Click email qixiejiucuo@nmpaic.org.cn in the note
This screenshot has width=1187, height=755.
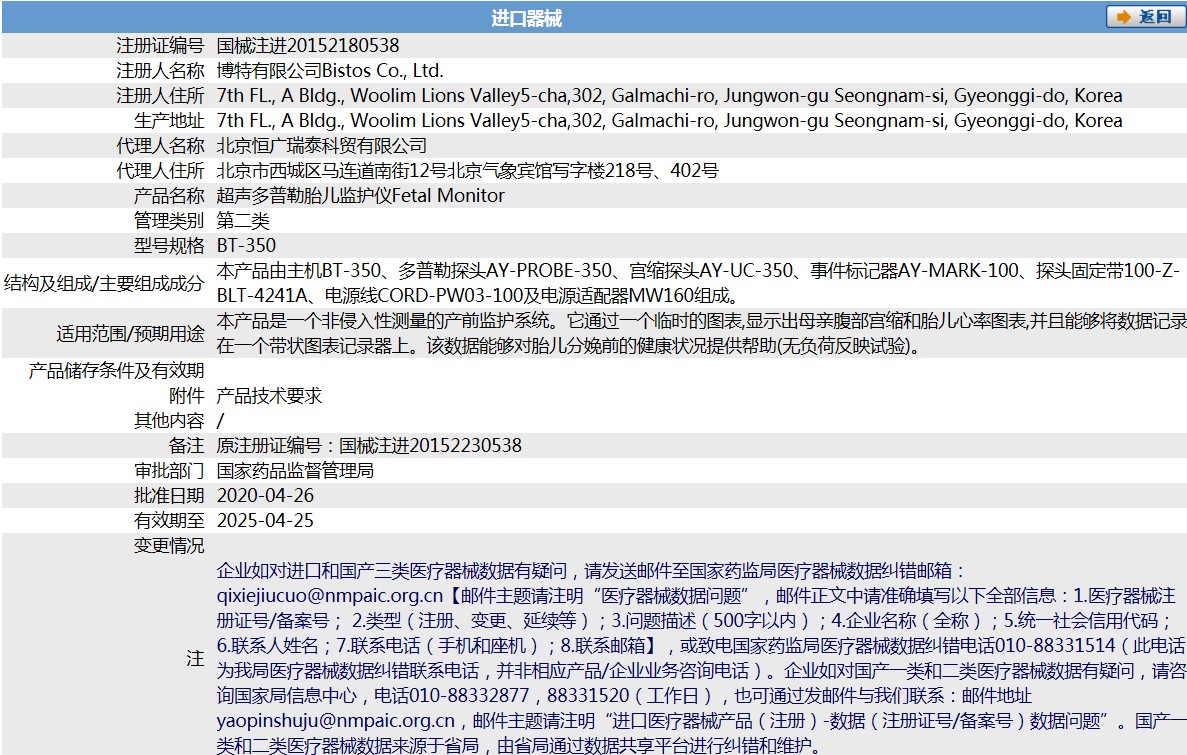pos(329,595)
